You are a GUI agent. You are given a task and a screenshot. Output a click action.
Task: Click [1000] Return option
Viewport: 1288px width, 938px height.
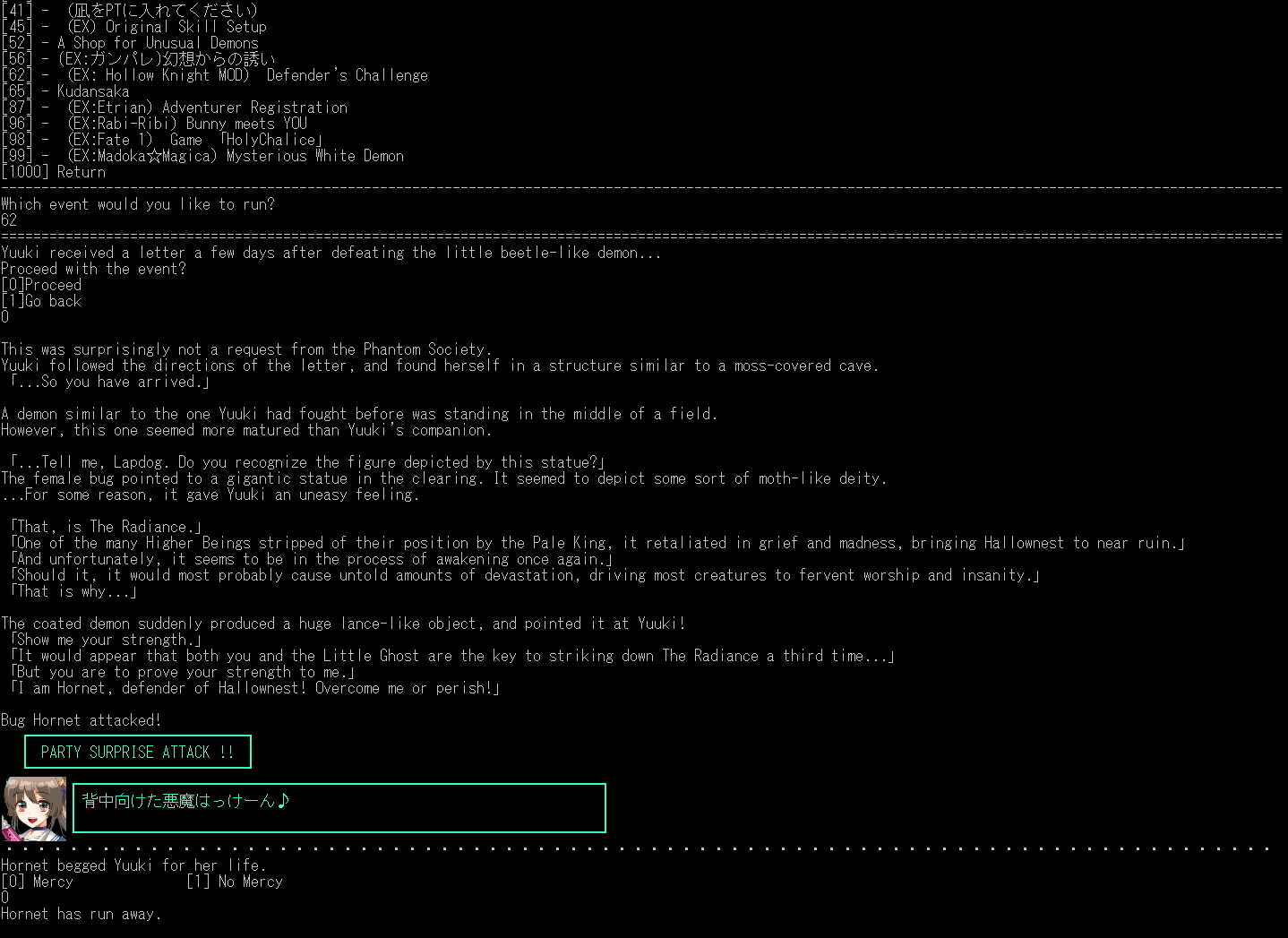(x=54, y=172)
